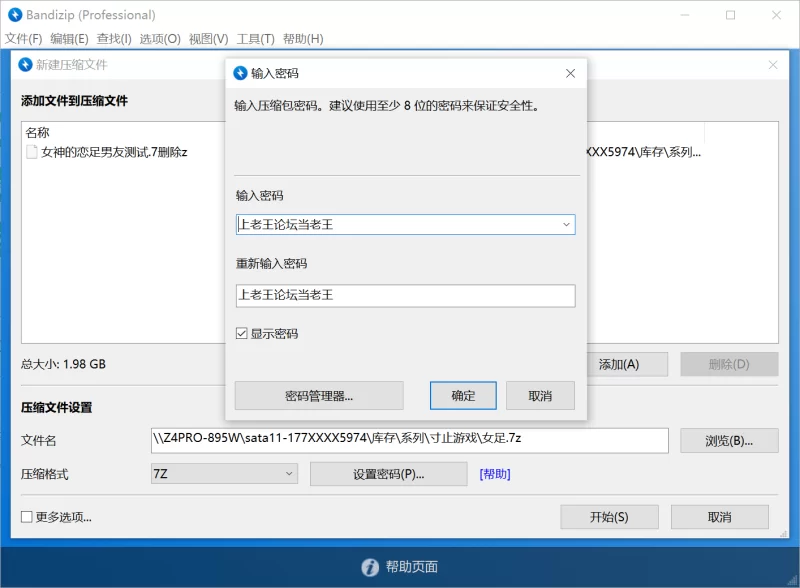
Task: Open the 文件(F) menu
Action: (x=23, y=38)
